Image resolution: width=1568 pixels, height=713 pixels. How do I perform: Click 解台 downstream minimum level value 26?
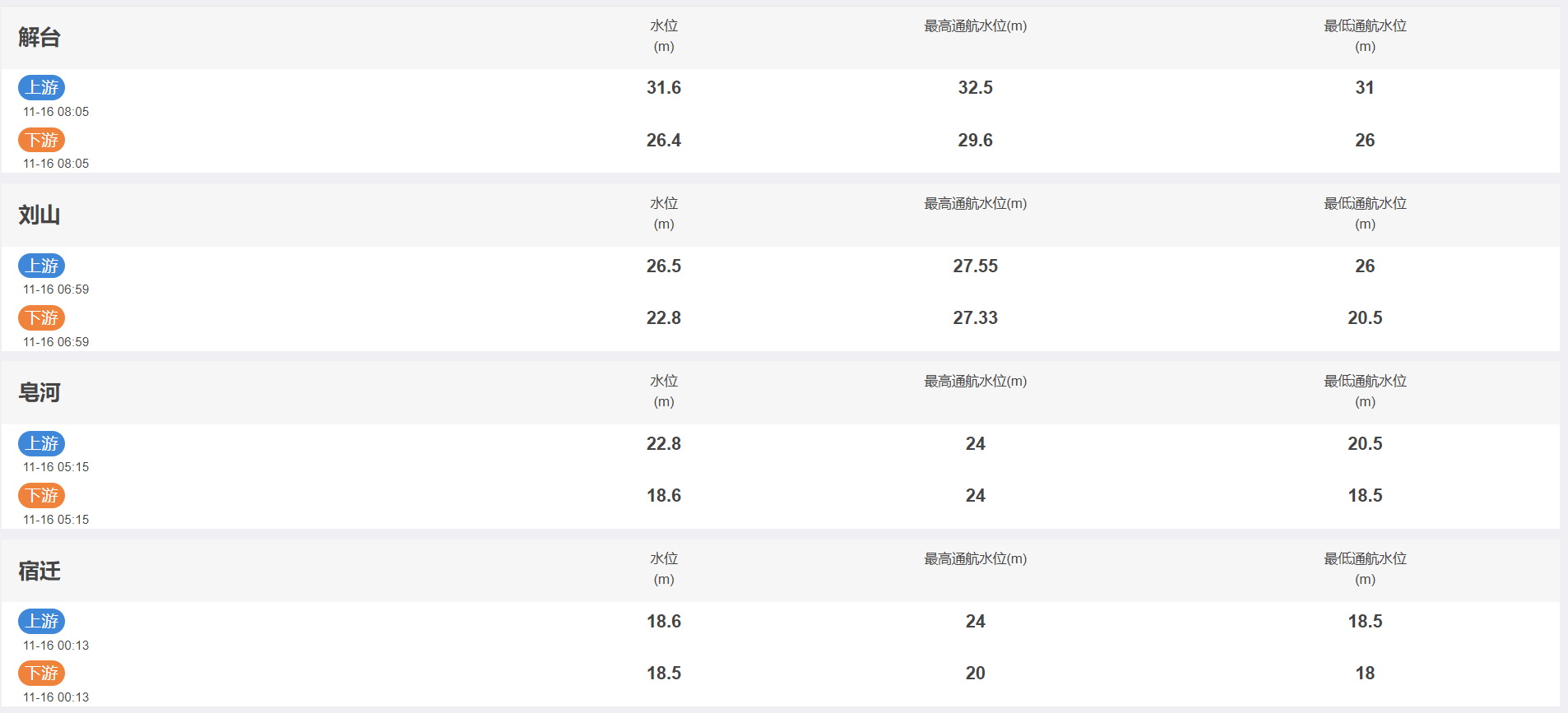click(x=1365, y=140)
